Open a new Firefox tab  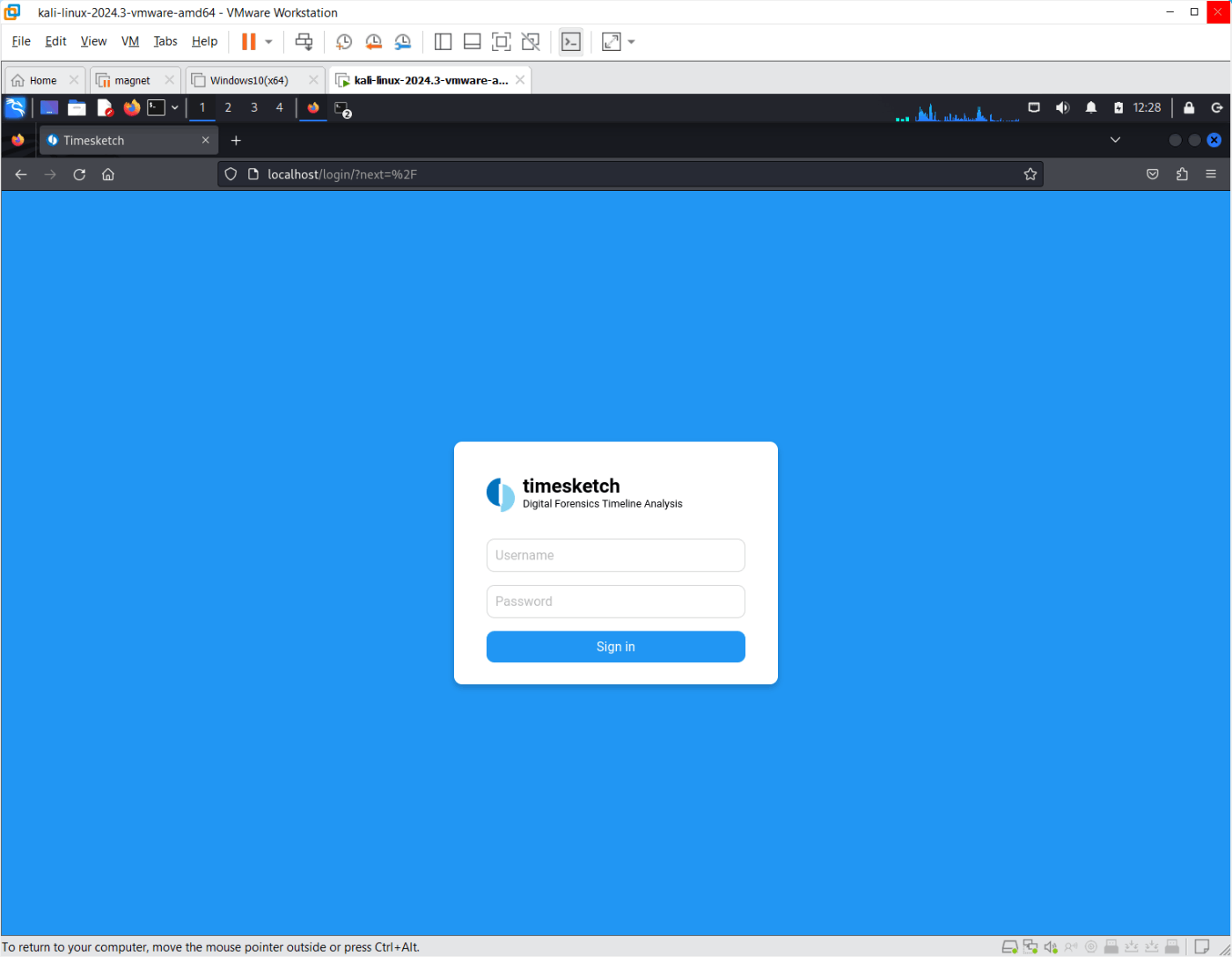coord(236,140)
